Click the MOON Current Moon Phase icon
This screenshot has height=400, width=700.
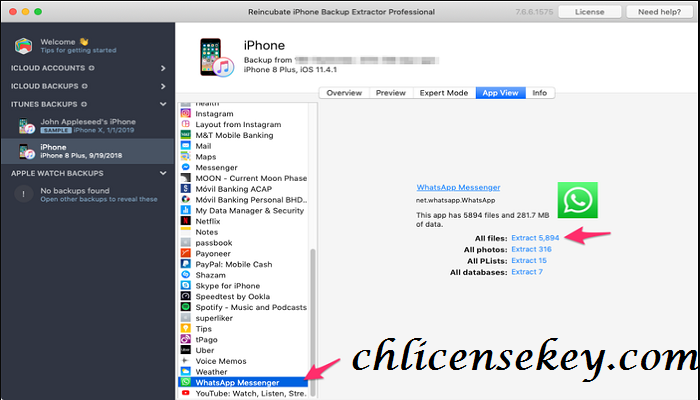click(x=186, y=178)
